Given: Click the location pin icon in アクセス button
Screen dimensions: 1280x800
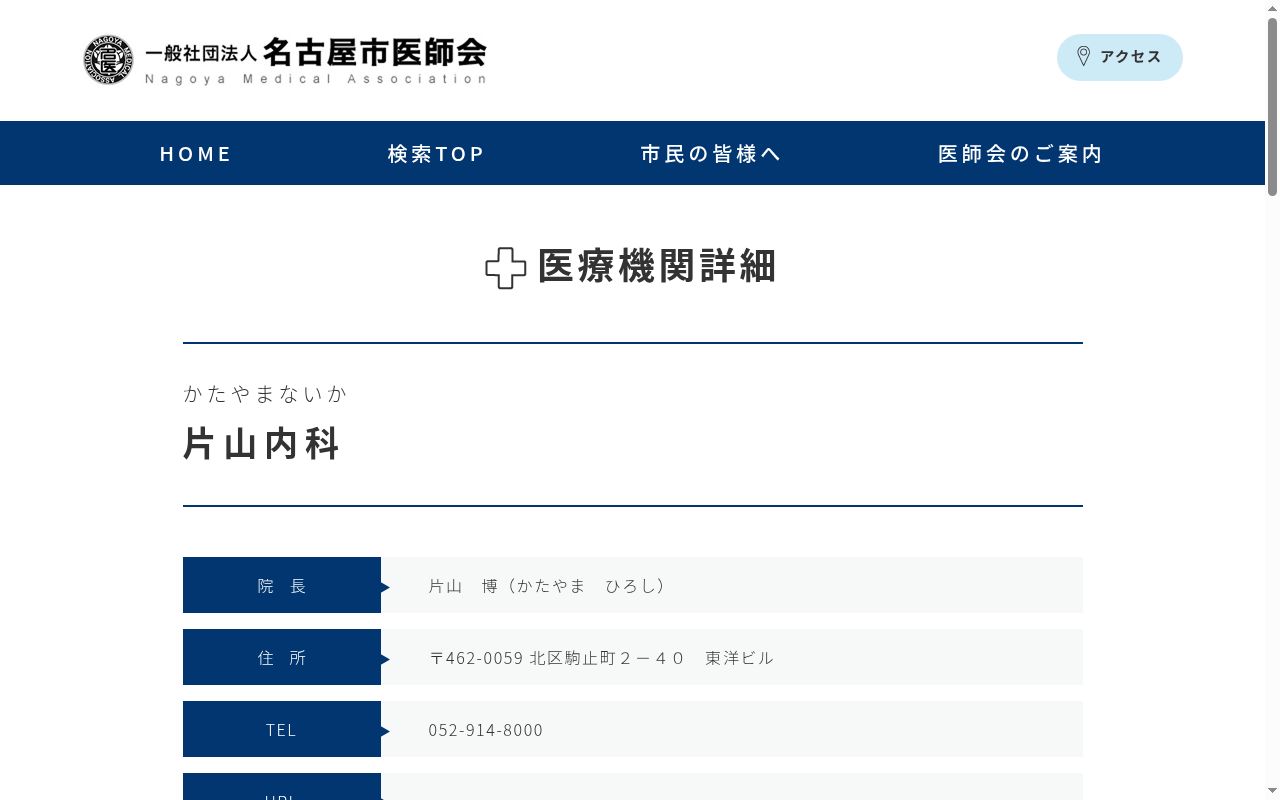Looking at the screenshot, I should pyautogui.click(x=1083, y=56).
